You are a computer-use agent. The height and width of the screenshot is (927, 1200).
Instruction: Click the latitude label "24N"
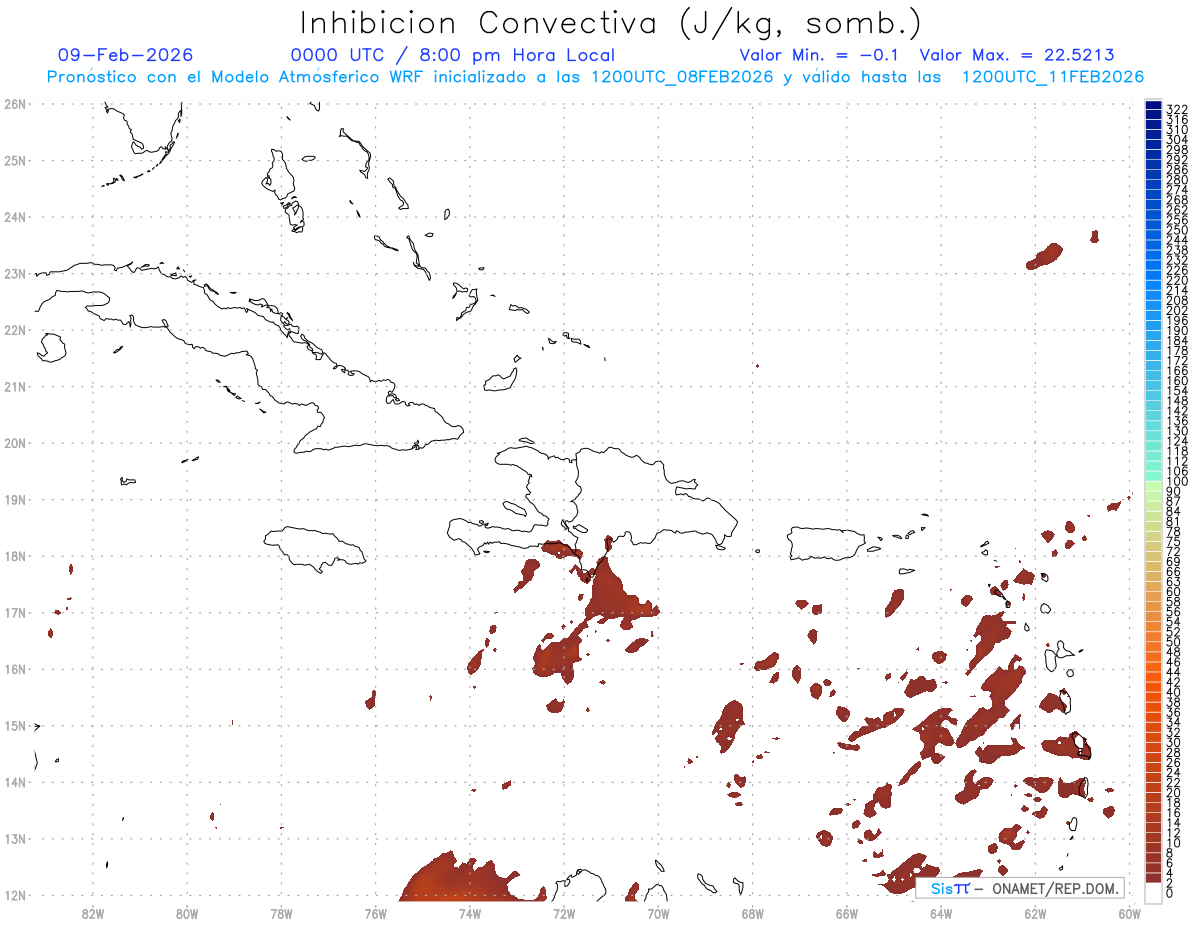[x=14, y=217]
